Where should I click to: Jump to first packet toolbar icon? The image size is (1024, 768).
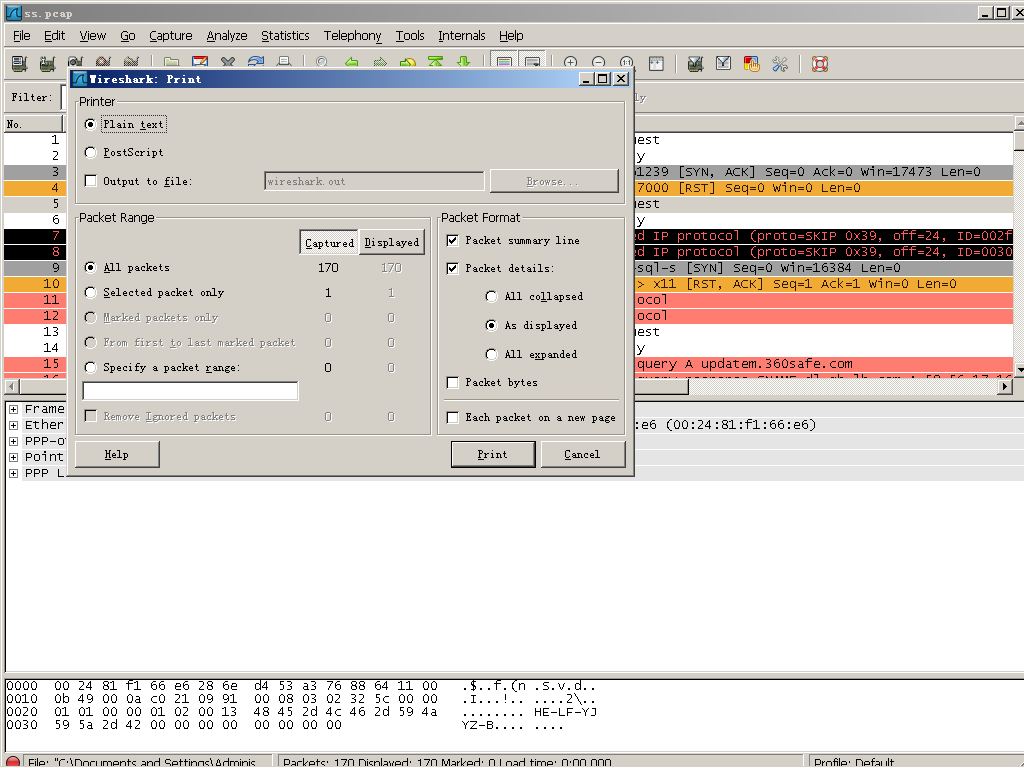(436, 63)
